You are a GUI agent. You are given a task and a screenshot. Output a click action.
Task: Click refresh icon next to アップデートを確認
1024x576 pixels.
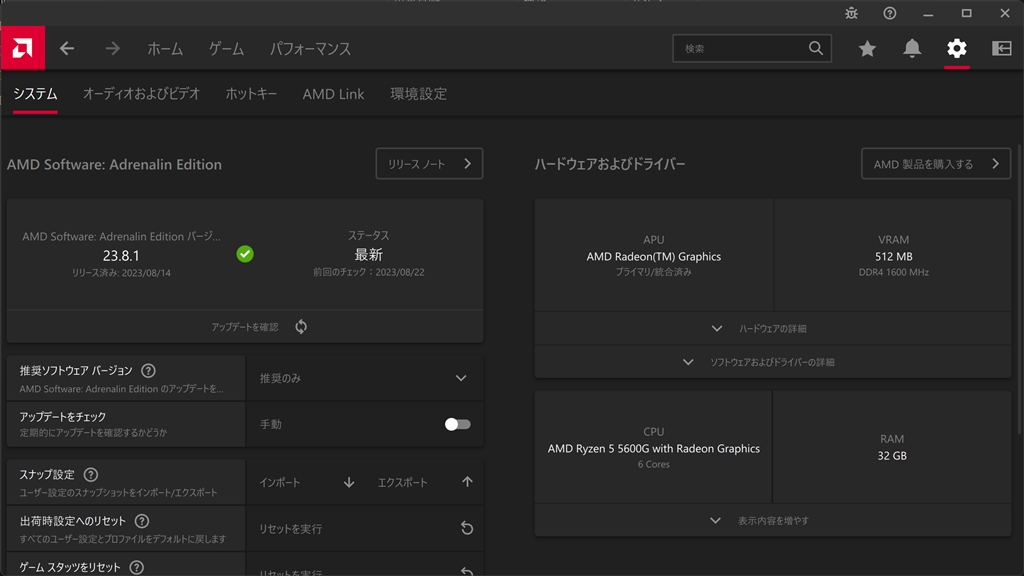301,327
